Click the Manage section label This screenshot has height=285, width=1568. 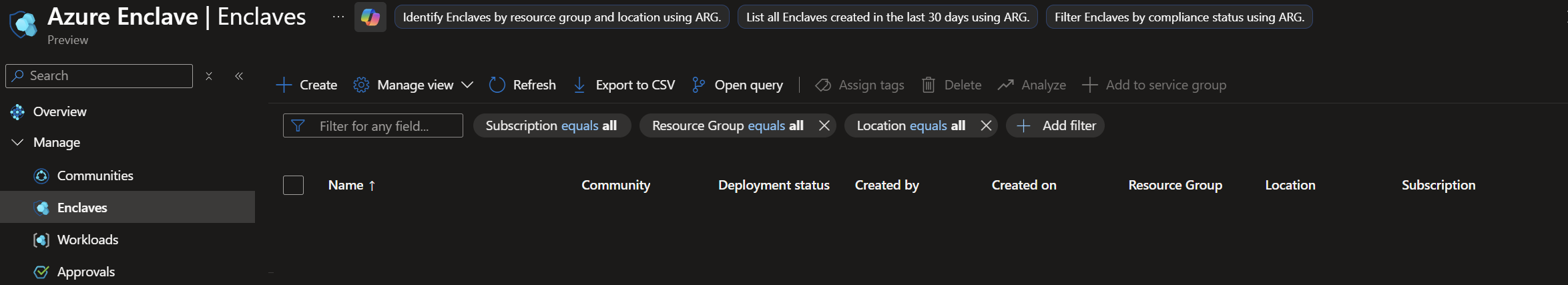[x=57, y=142]
